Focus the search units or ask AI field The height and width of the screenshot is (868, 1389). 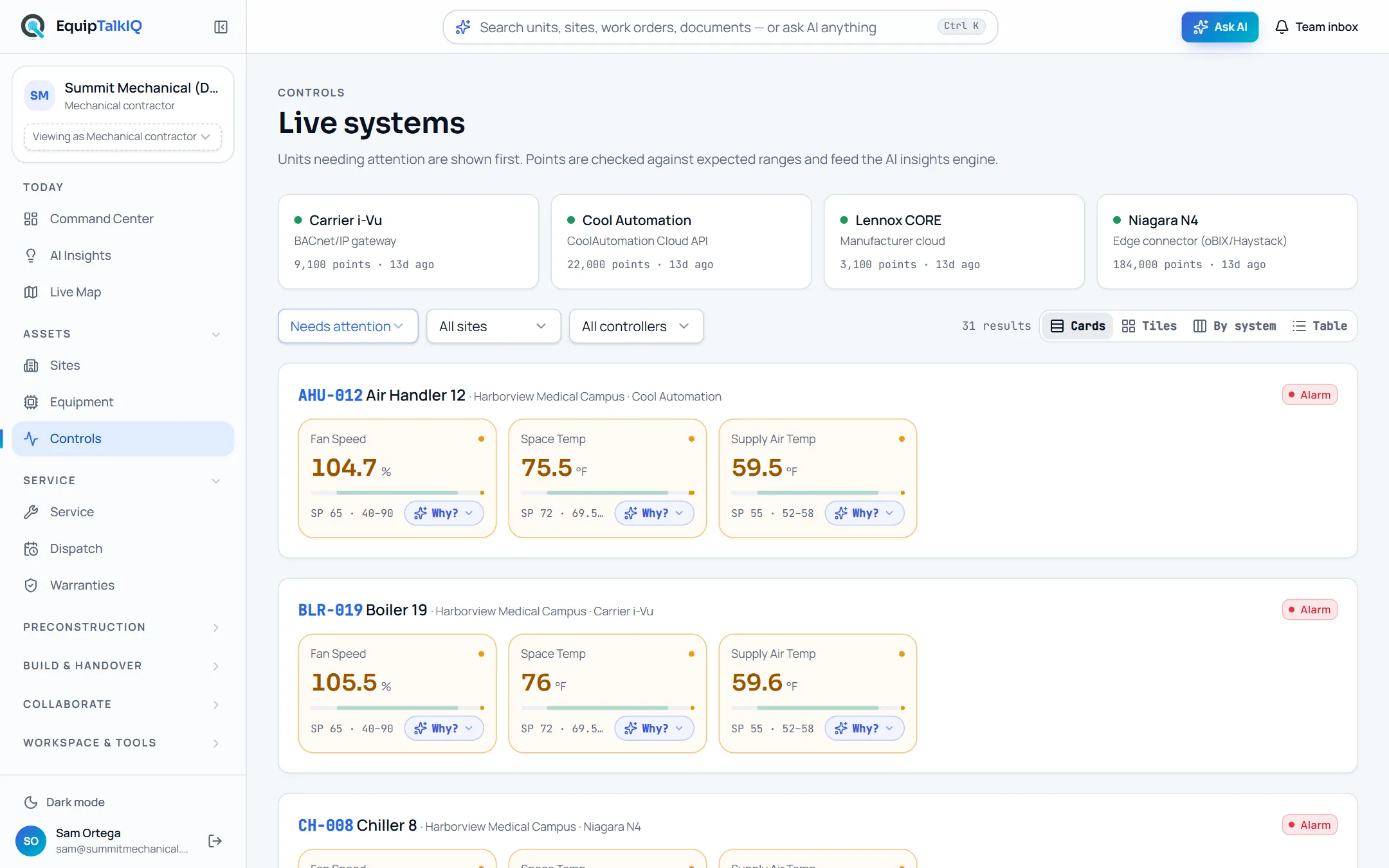[720, 27]
